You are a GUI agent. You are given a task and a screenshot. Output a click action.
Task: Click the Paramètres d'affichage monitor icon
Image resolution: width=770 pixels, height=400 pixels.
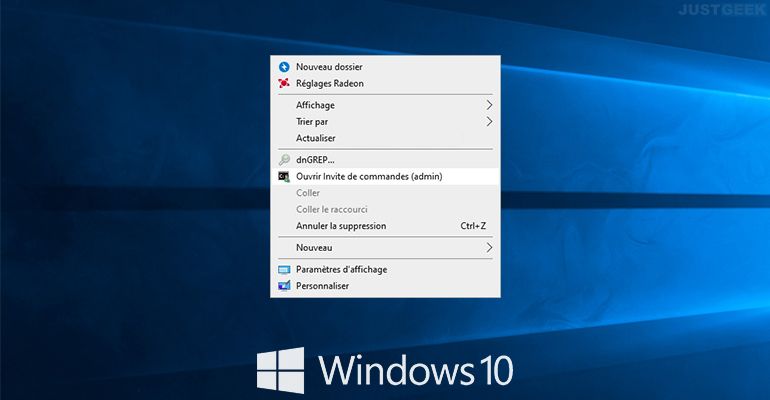click(x=284, y=269)
